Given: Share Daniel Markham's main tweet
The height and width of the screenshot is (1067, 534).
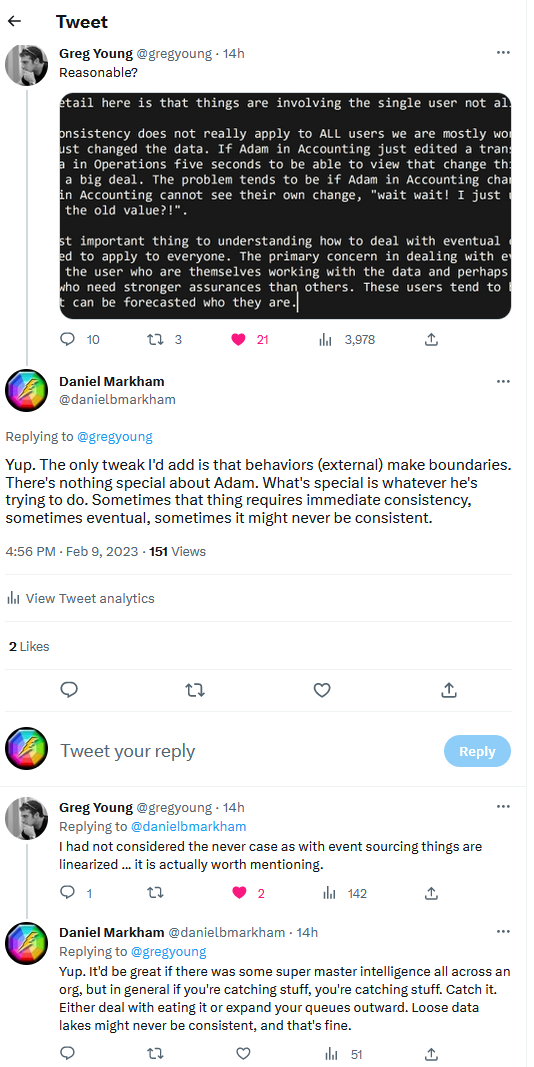Looking at the screenshot, I should coord(448,690).
